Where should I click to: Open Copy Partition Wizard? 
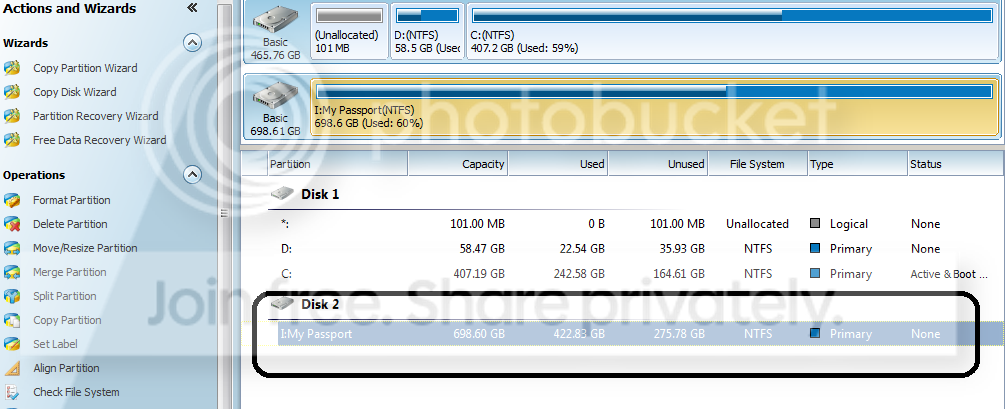(85, 68)
